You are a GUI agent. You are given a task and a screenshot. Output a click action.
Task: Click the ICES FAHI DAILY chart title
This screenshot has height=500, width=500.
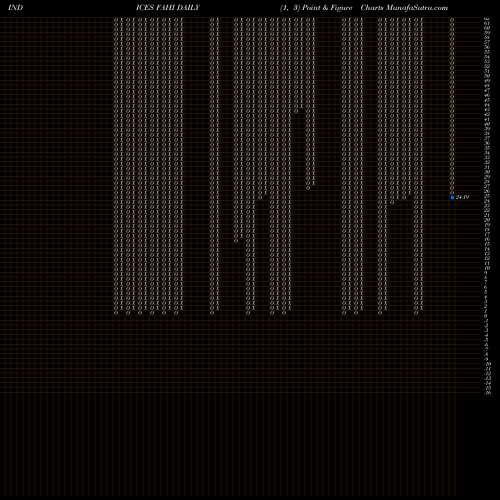[168, 8]
